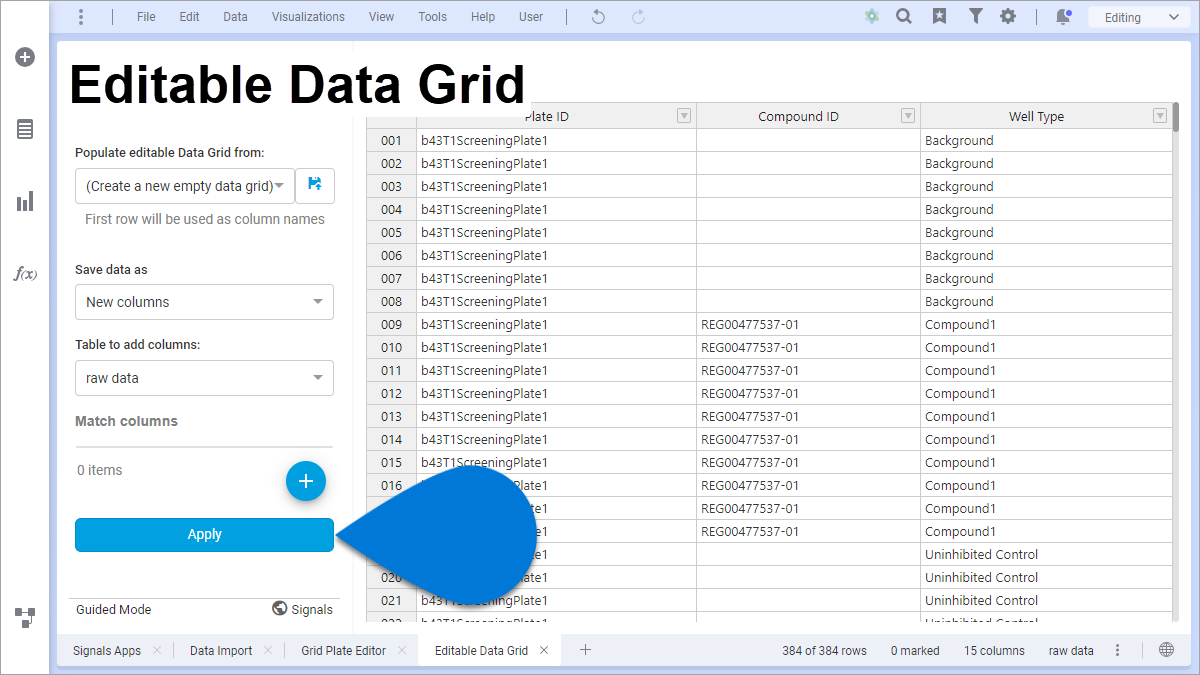Switch to the Data Import tab
Screen dimensions: 1200x675
221,650
